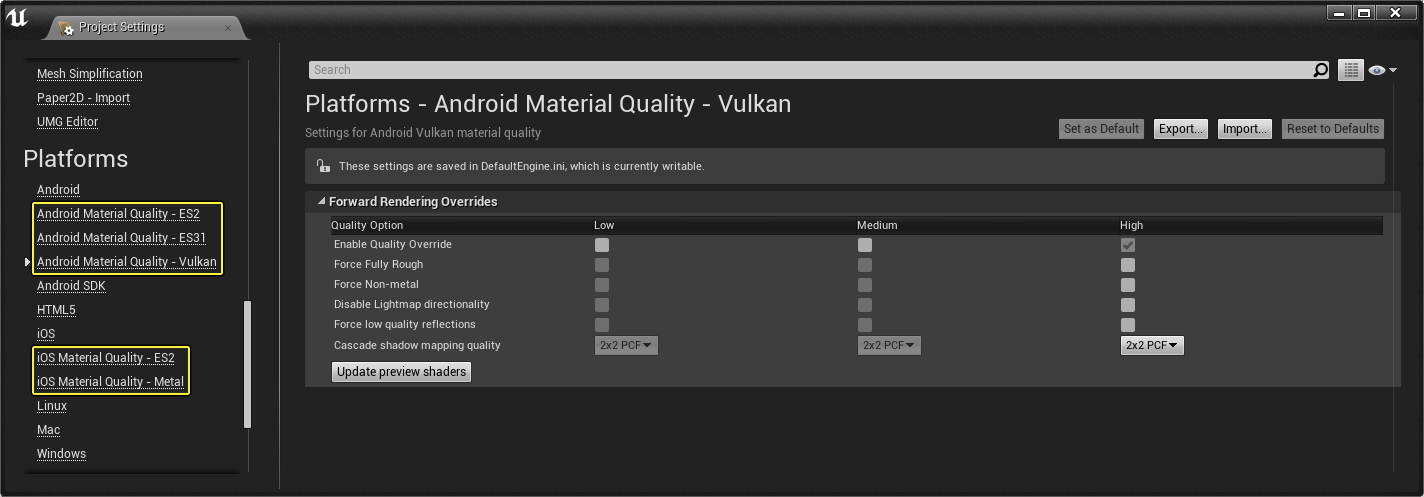This screenshot has width=1424, height=497.
Task: Close the Project Settings tab
Action: 228,28
